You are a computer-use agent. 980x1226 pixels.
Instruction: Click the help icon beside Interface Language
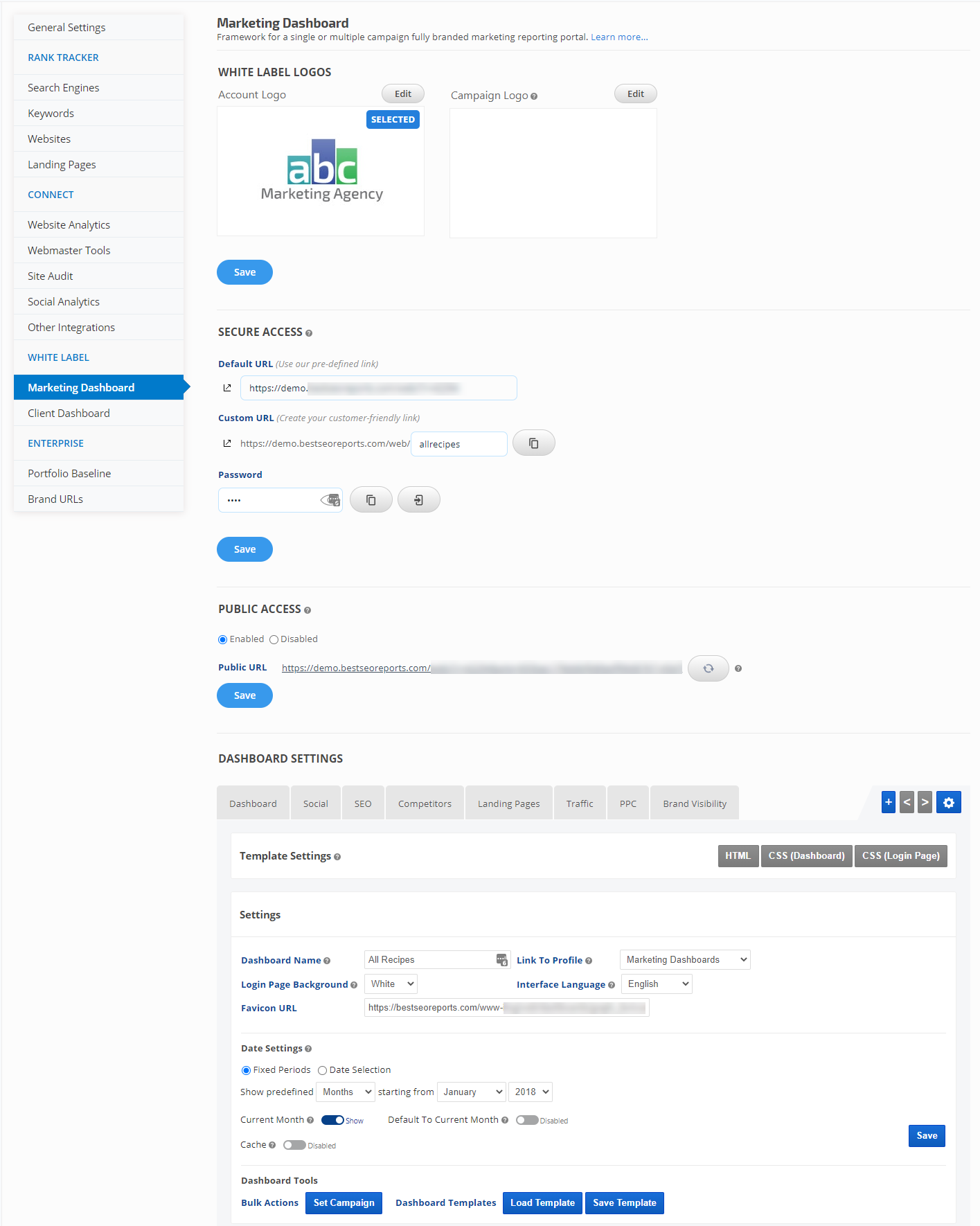(x=612, y=985)
